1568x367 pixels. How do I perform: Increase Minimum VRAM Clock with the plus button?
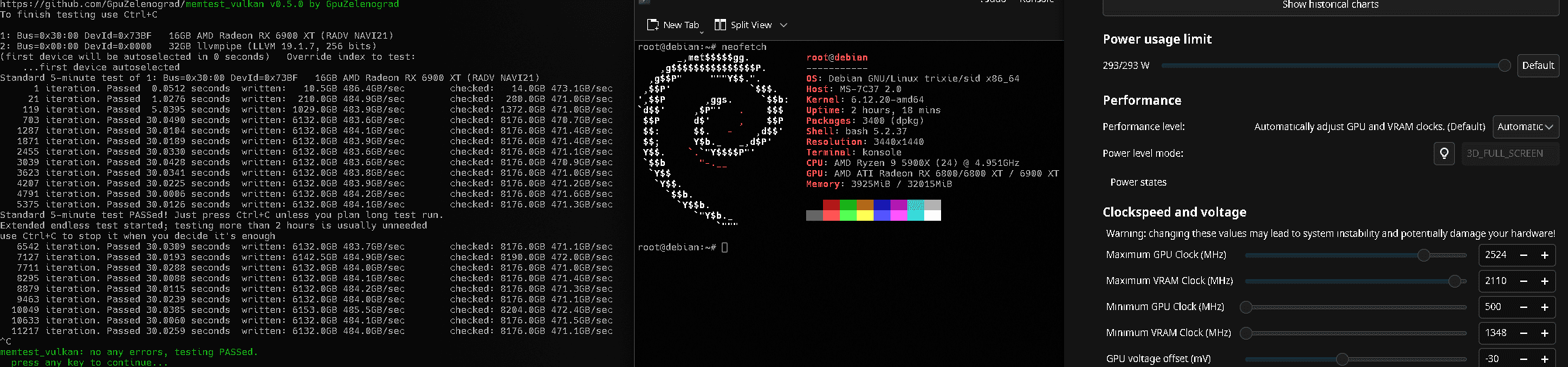click(x=1545, y=333)
